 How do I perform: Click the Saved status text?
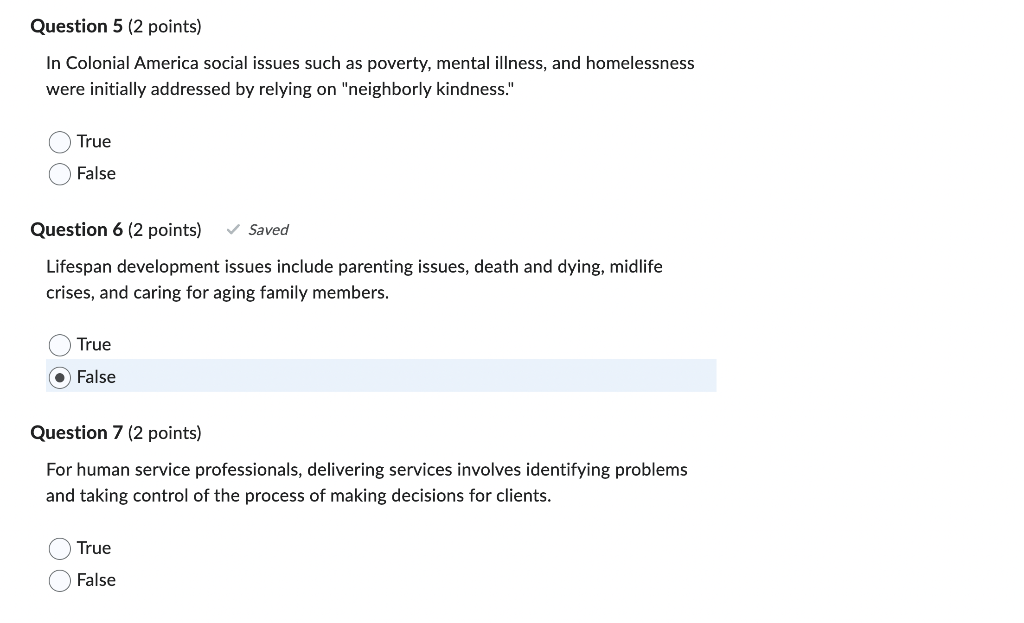coord(268,229)
